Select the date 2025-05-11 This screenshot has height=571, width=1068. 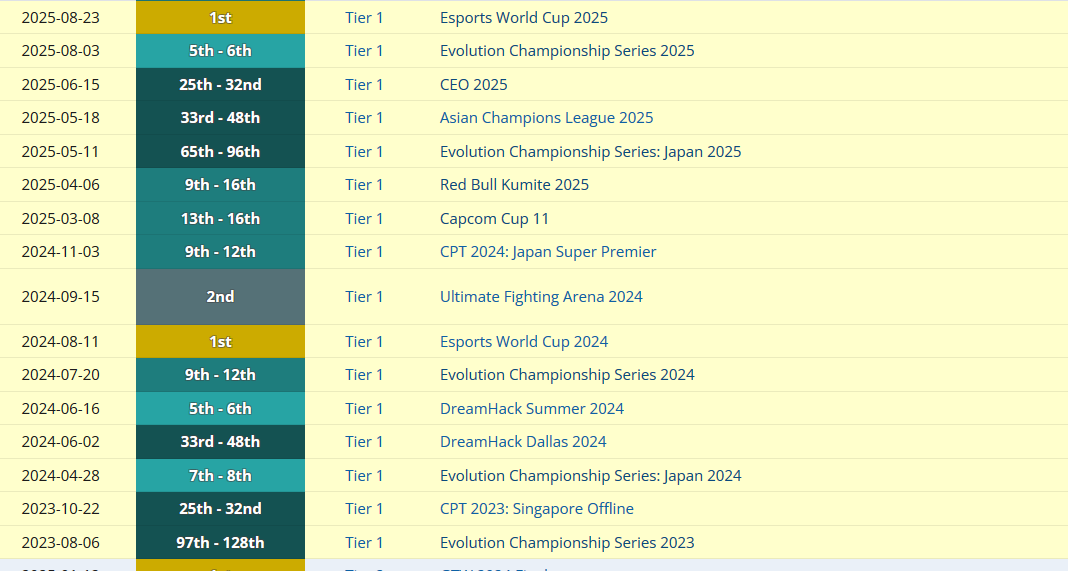coord(61,151)
